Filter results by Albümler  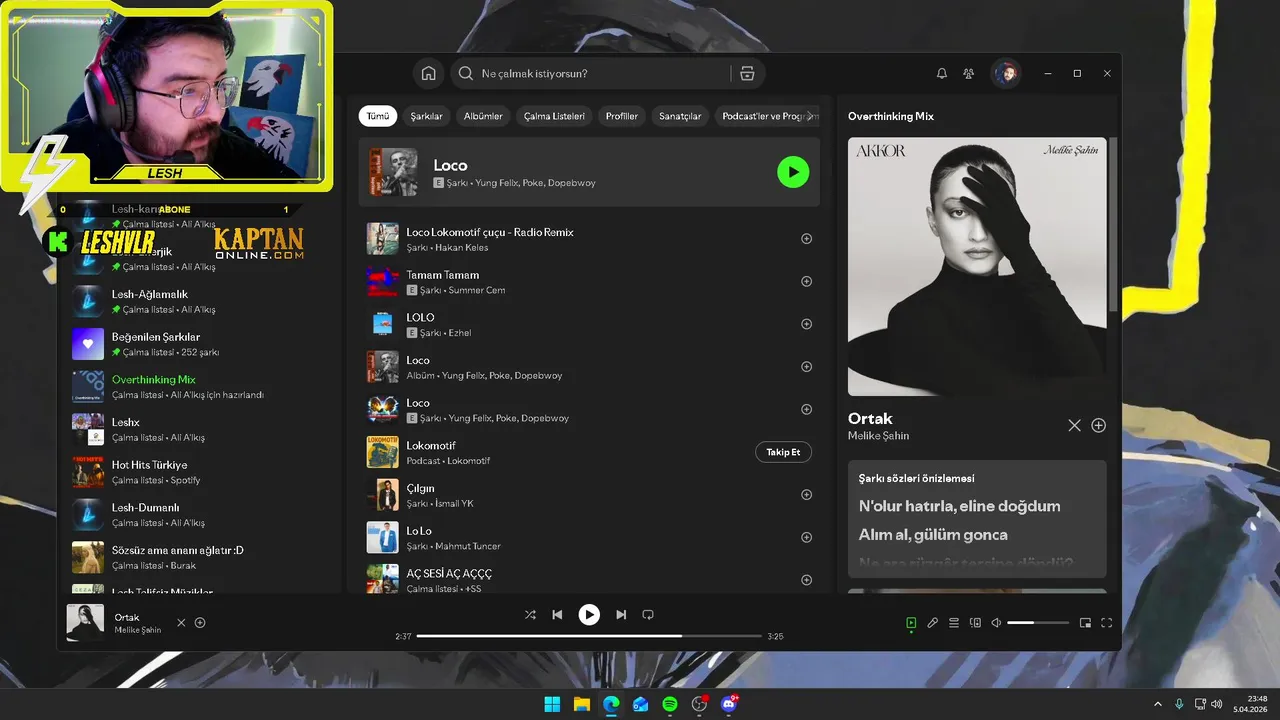pos(483,116)
